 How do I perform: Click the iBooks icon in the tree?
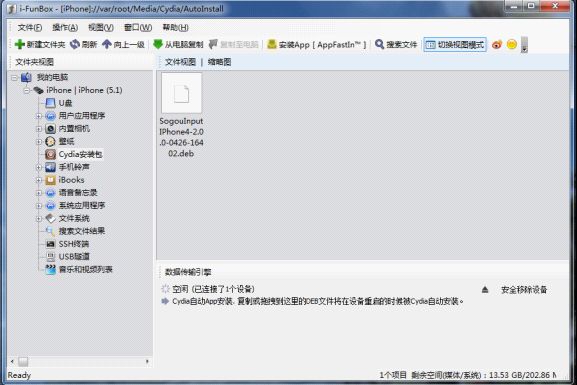50,180
